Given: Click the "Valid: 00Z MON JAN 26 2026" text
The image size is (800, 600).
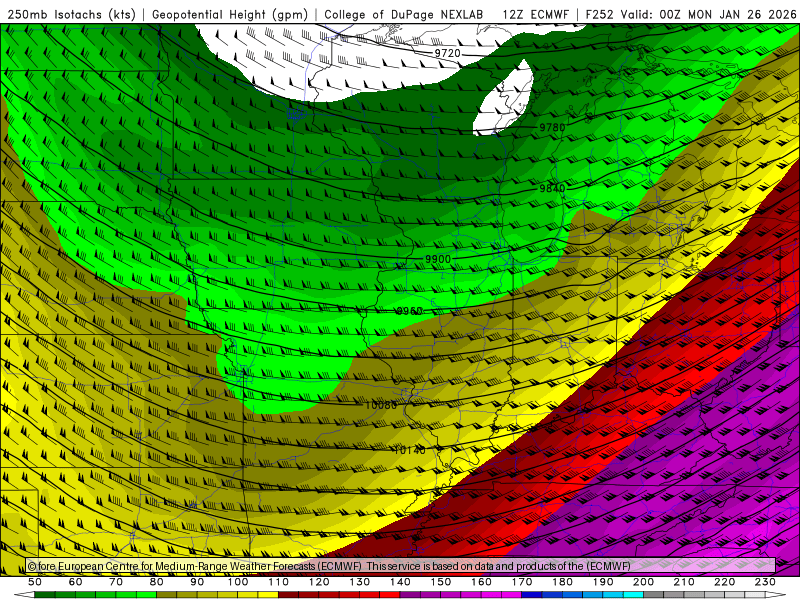Looking at the screenshot, I should tap(709, 14).
